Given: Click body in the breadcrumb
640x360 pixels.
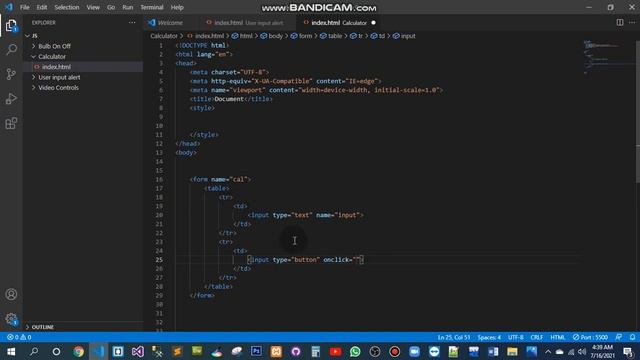Looking at the screenshot, I should point(276,36).
